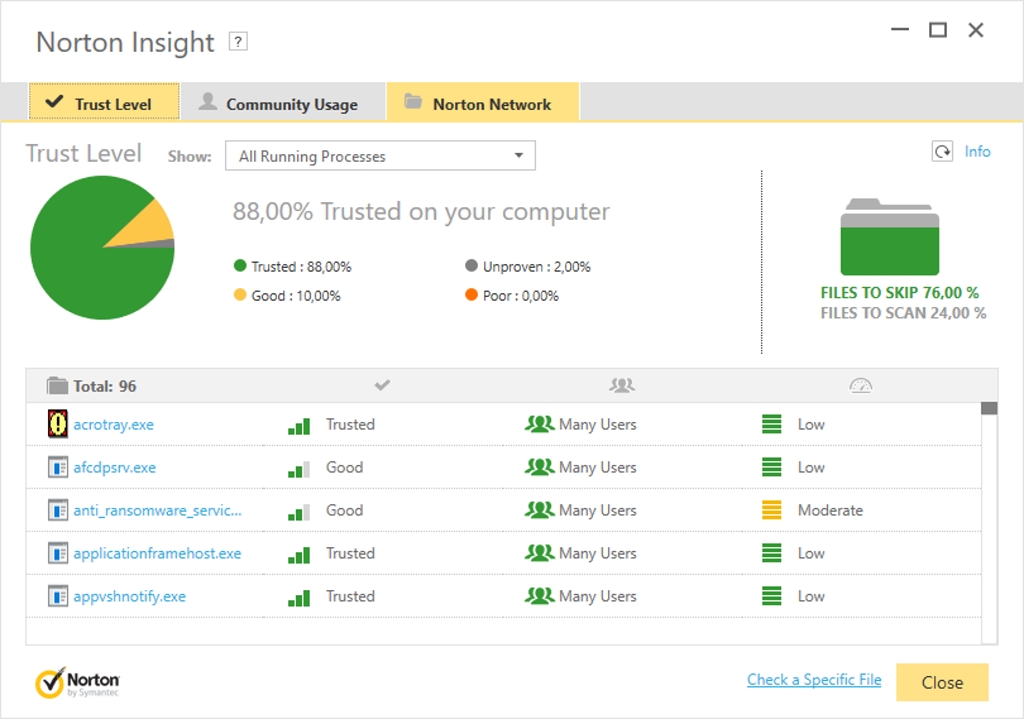Click the process list scrollbar thumb
Image resolution: width=1024 pixels, height=719 pixels.
(x=989, y=408)
